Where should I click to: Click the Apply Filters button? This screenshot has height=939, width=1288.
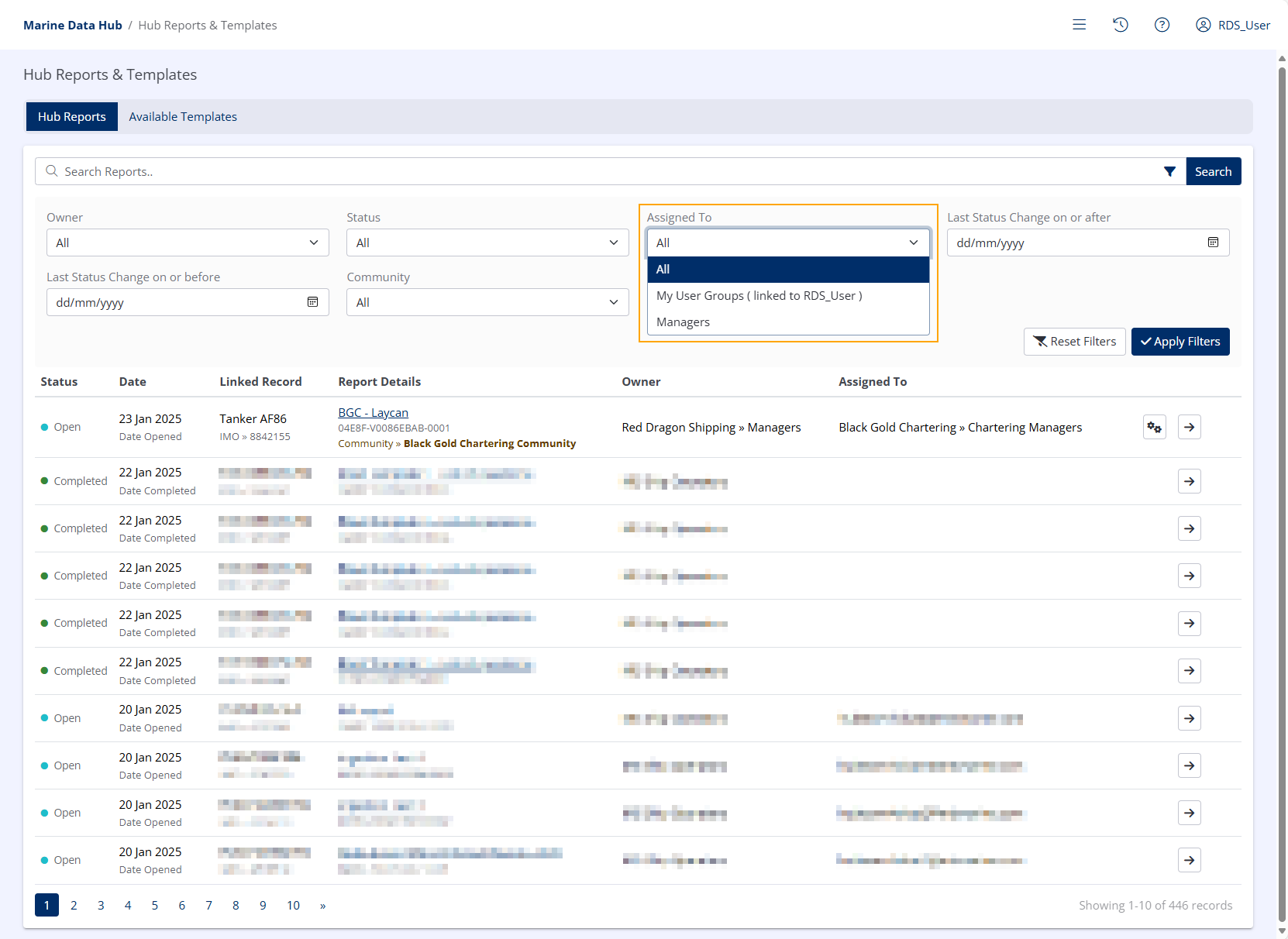(x=1180, y=342)
